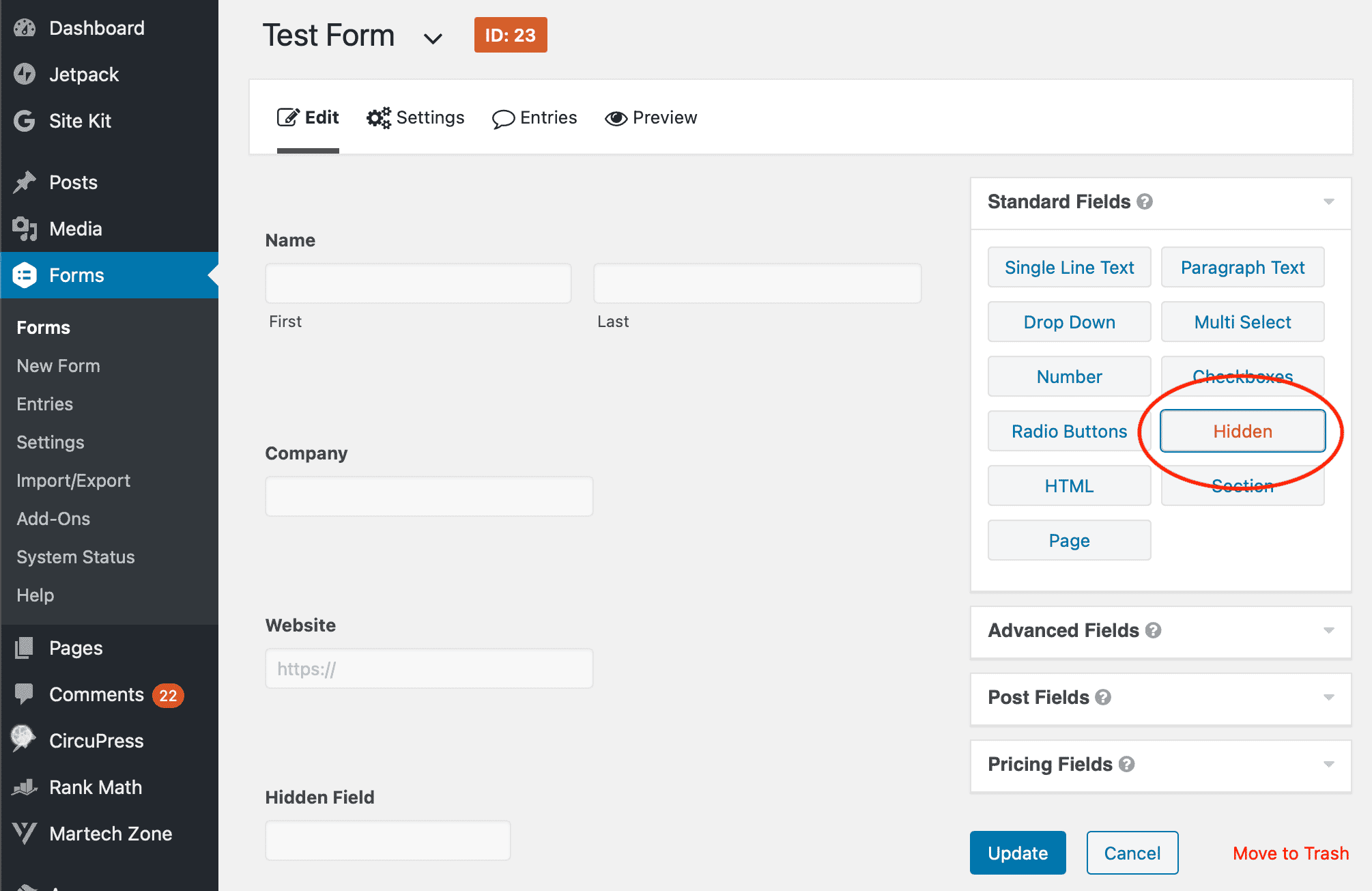
Task: Click the pencil Edit icon
Action: (x=288, y=117)
